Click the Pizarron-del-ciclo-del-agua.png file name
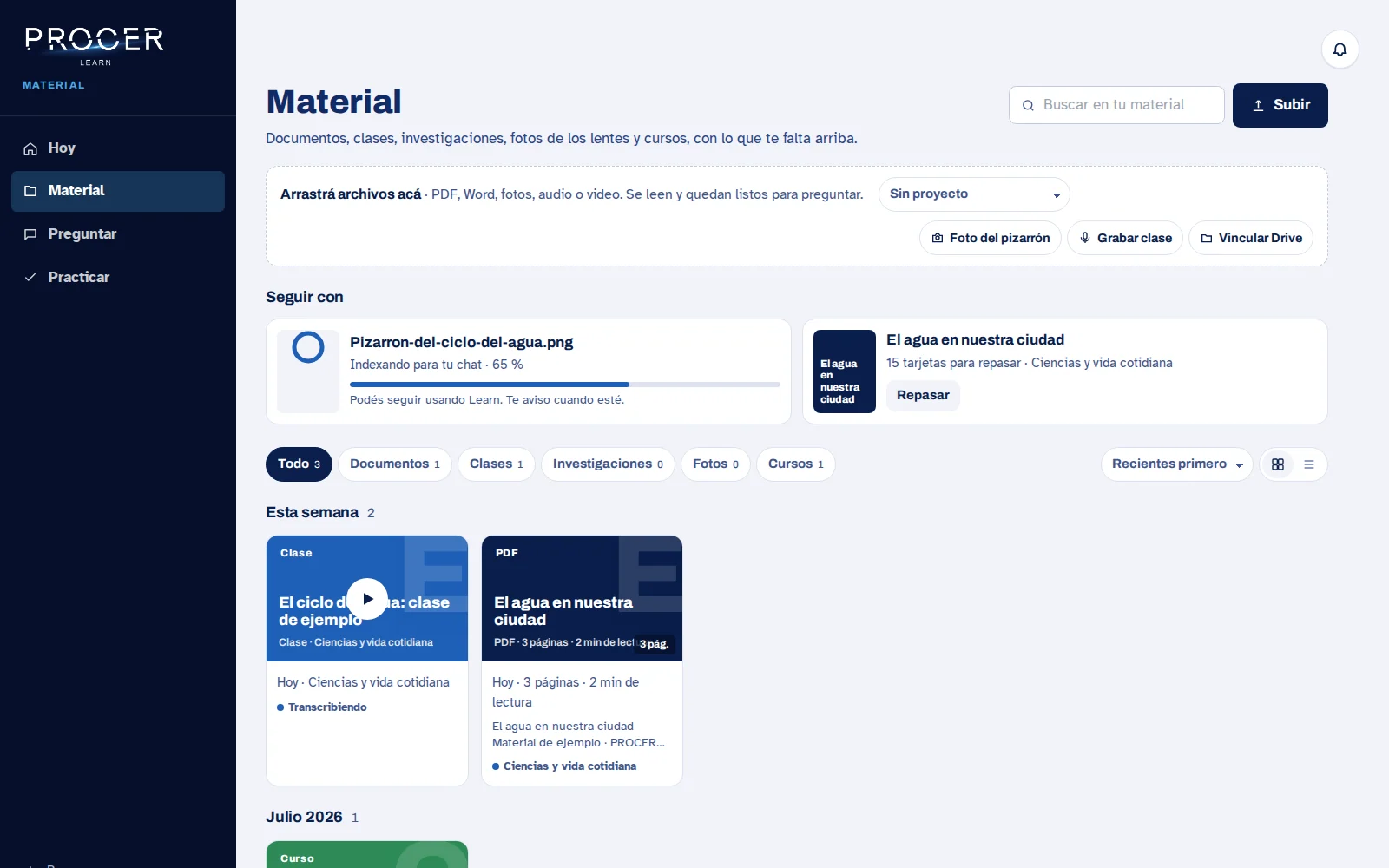Image resolution: width=1389 pixels, height=868 pixels. [x=461, y=343]
